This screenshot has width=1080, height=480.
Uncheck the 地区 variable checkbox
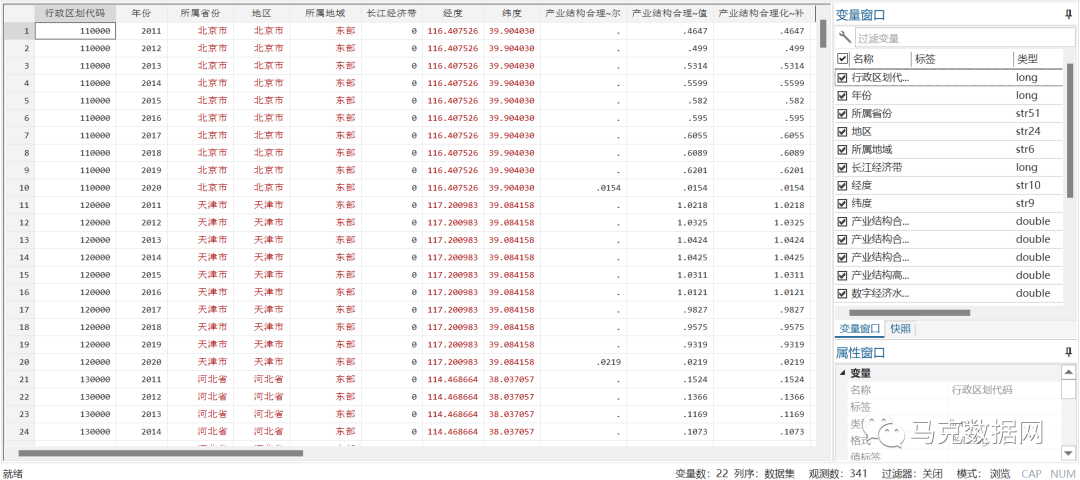842,132
